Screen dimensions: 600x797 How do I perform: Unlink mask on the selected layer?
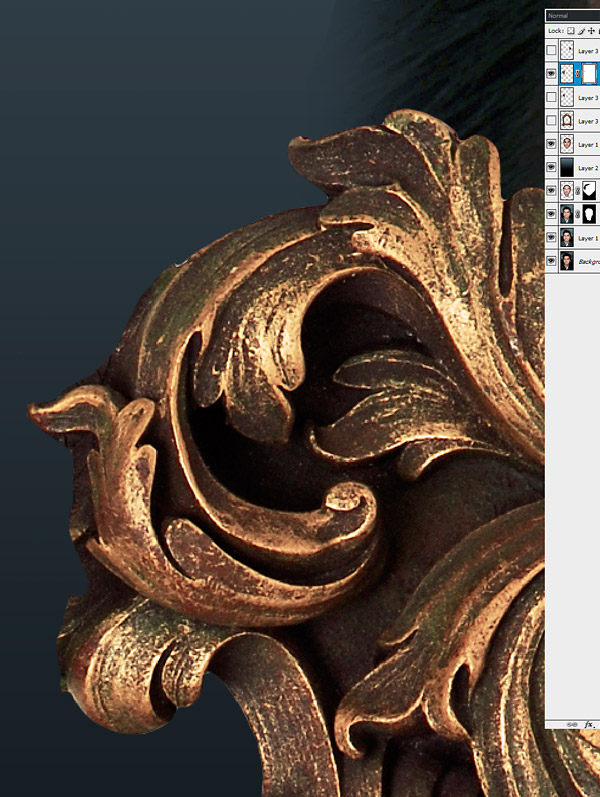[x=578, y=74]
